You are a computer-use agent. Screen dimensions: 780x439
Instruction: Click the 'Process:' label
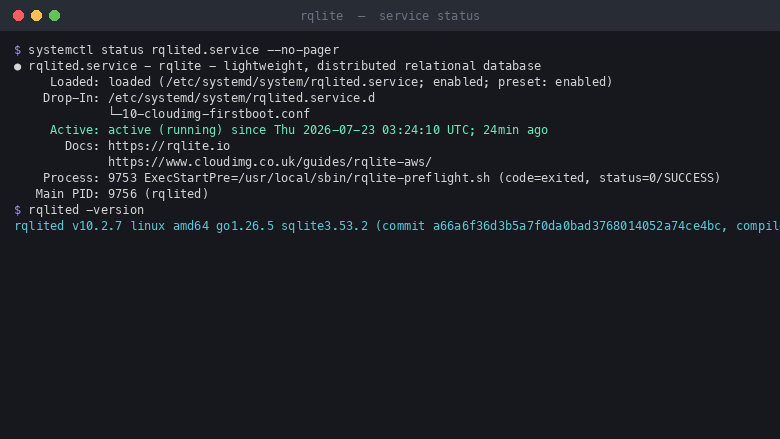coord(71,177)
